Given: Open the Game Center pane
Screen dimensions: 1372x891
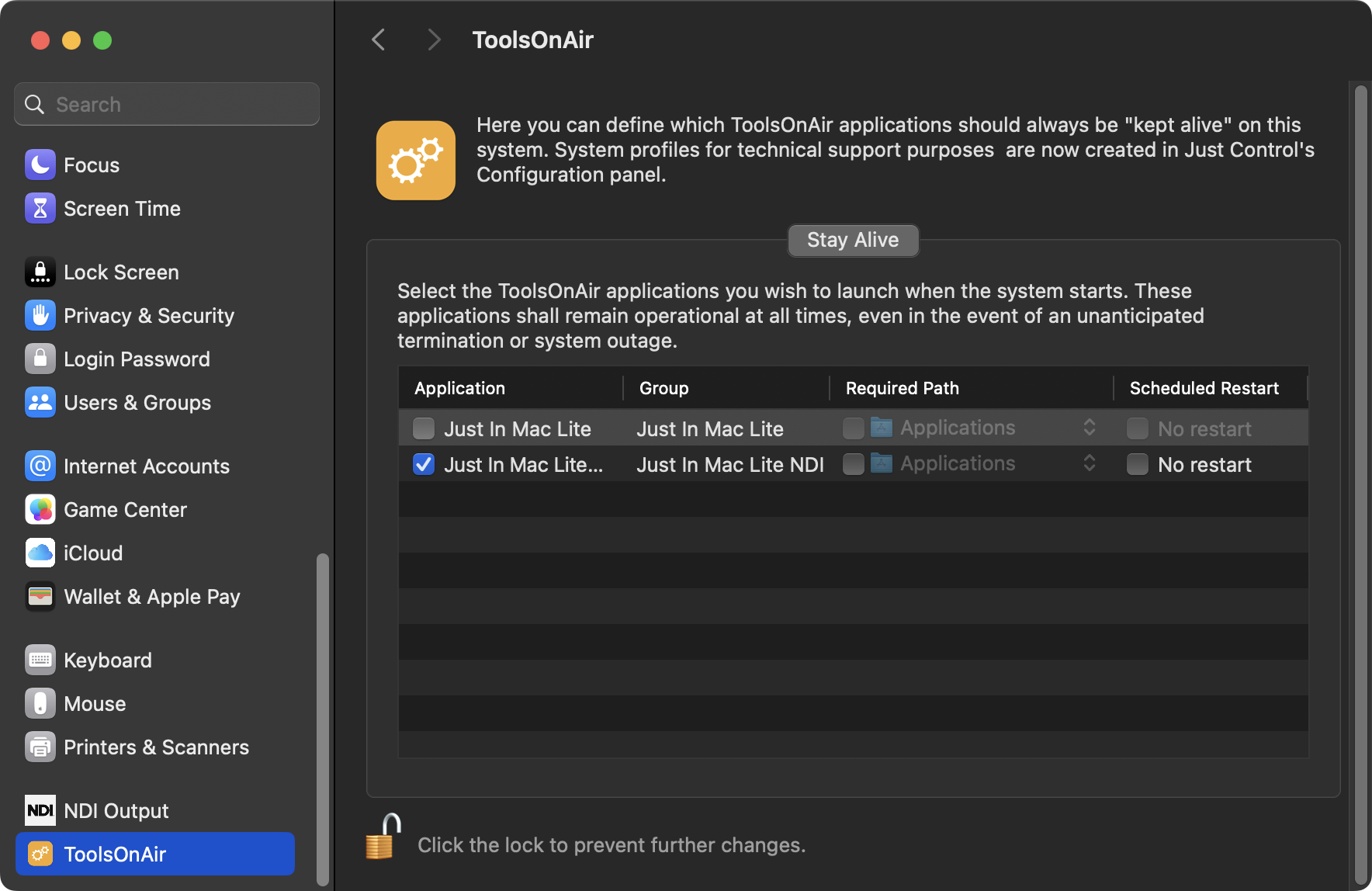Looking at the screenshot, I should (155, 509).
